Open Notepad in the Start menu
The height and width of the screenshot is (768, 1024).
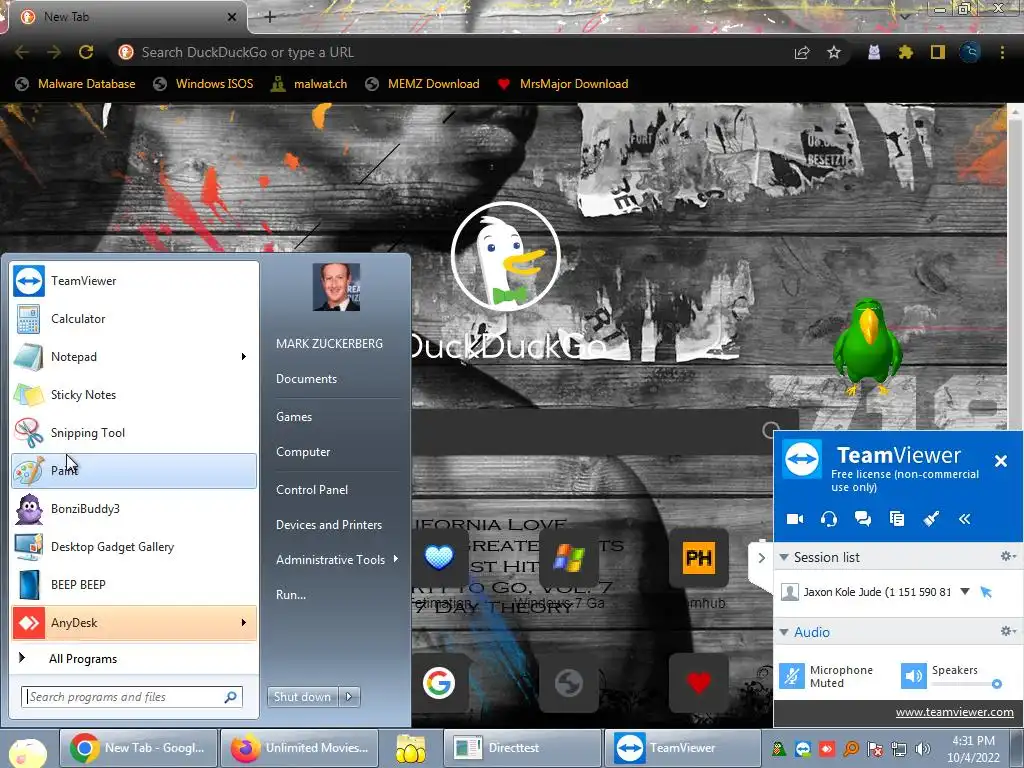pyautogui.click(x=134, y=357)
